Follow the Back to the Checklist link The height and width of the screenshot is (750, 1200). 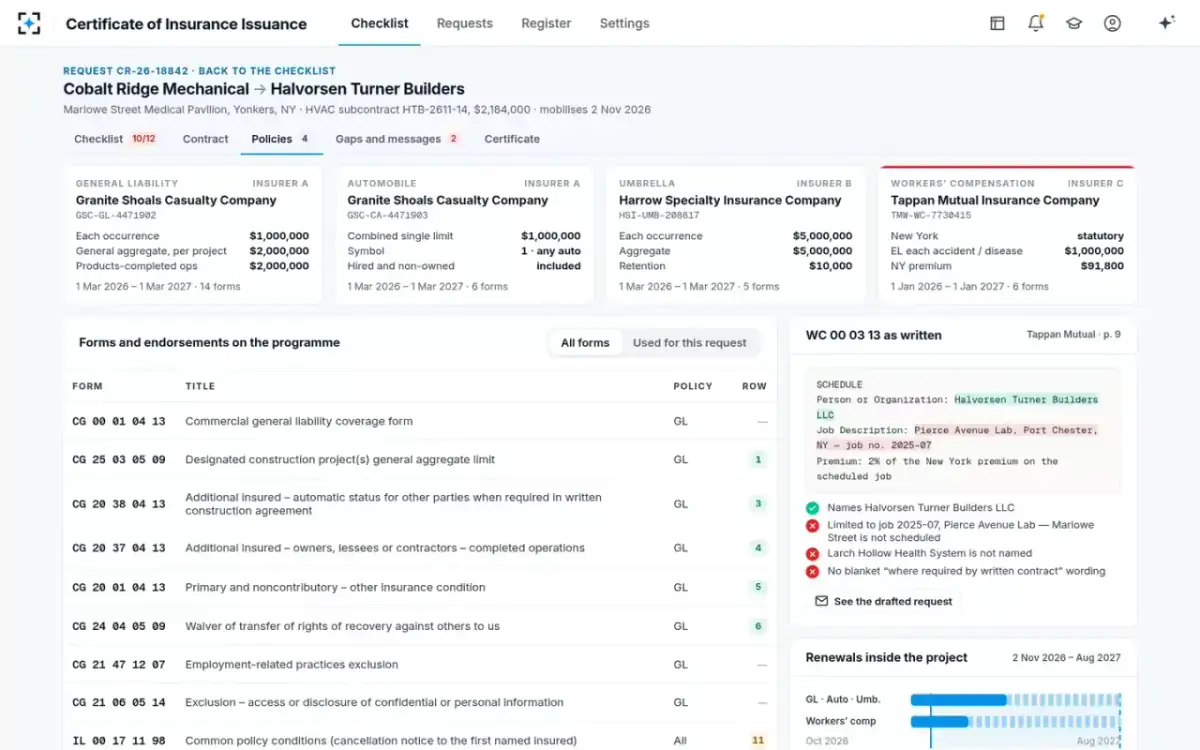[x=267, y=71]
